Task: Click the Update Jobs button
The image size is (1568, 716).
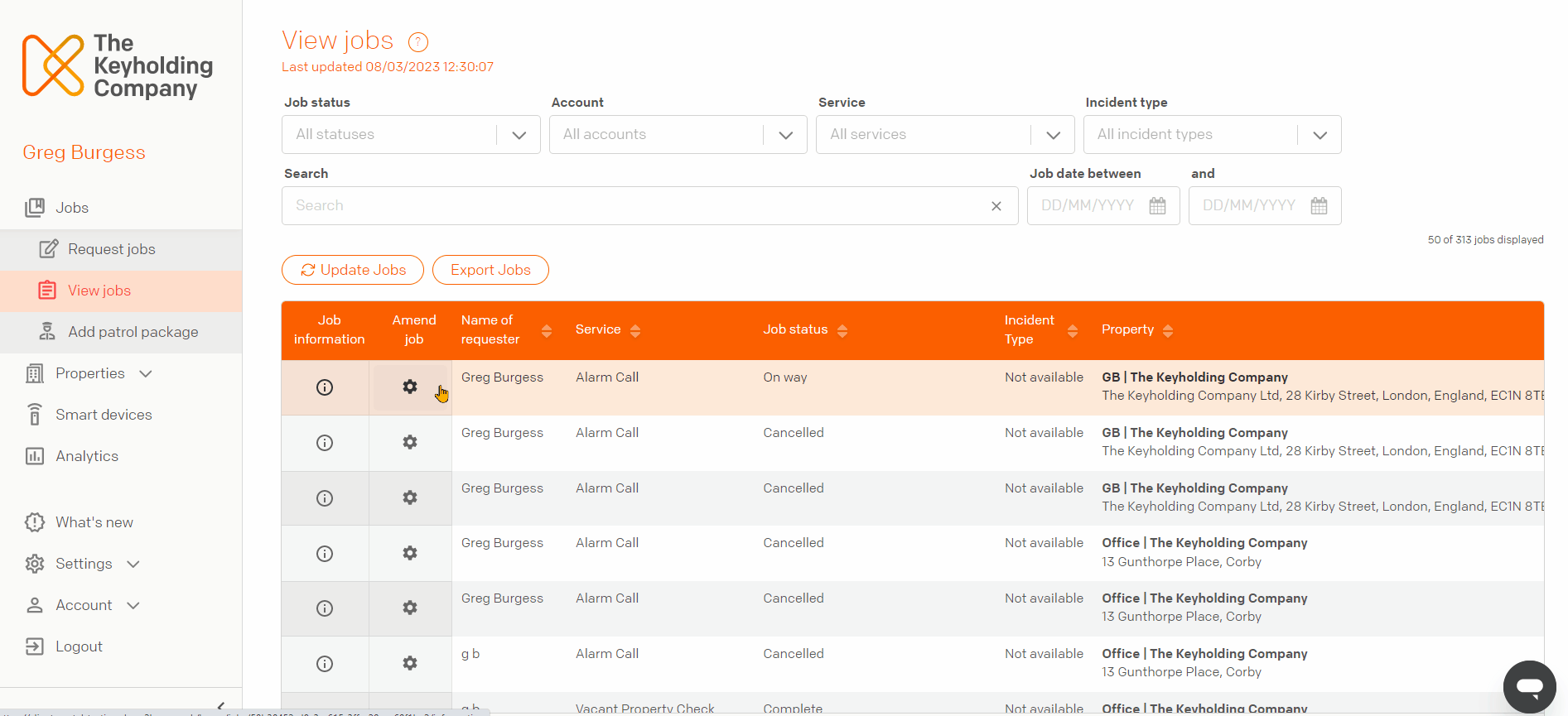Action: 353,270
